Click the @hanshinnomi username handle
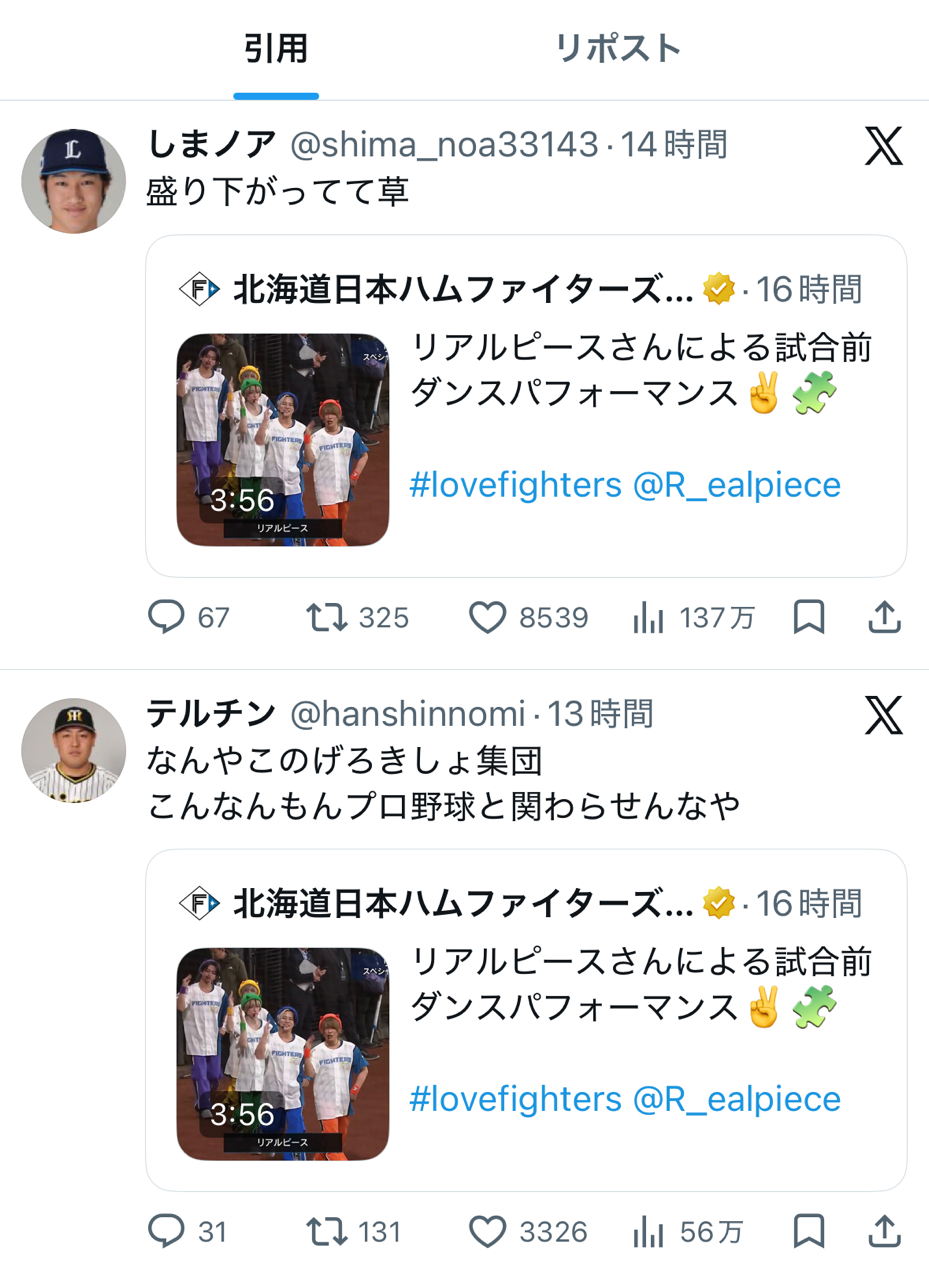The height and width of the screenshot is (1281, 929). pos(407,714)
